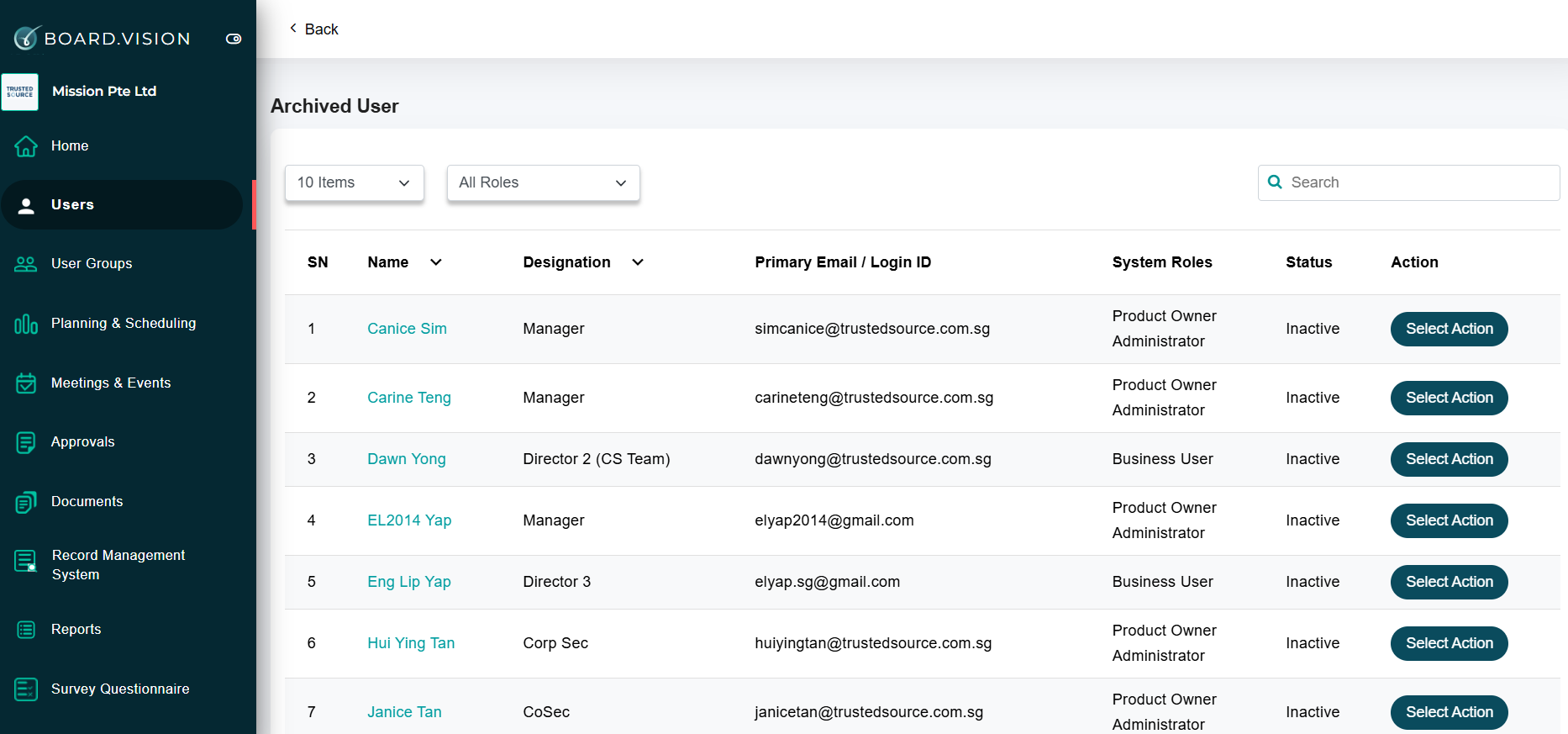Screen dimensions: 1568x734
Task: Click email simcanice@trustedsource.com.sg
Action: (x=872, y=329)
